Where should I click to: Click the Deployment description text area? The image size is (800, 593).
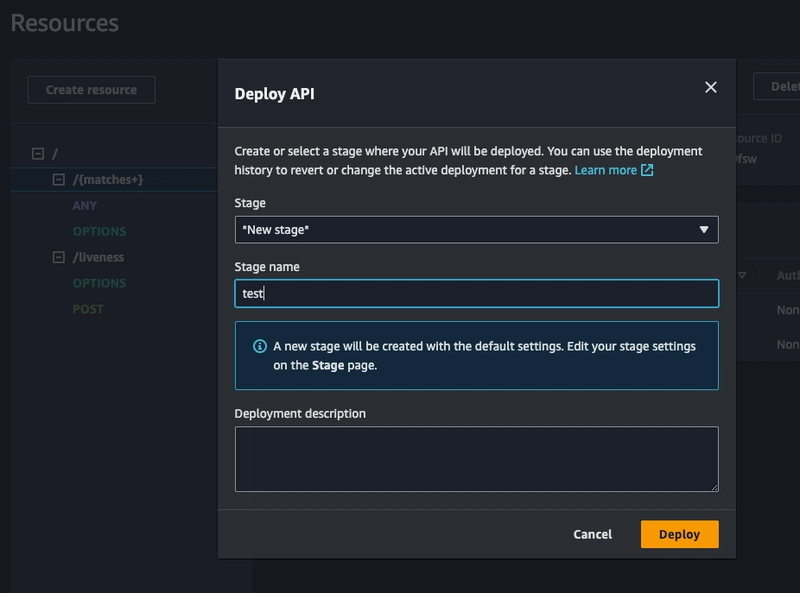coord(477,459)
